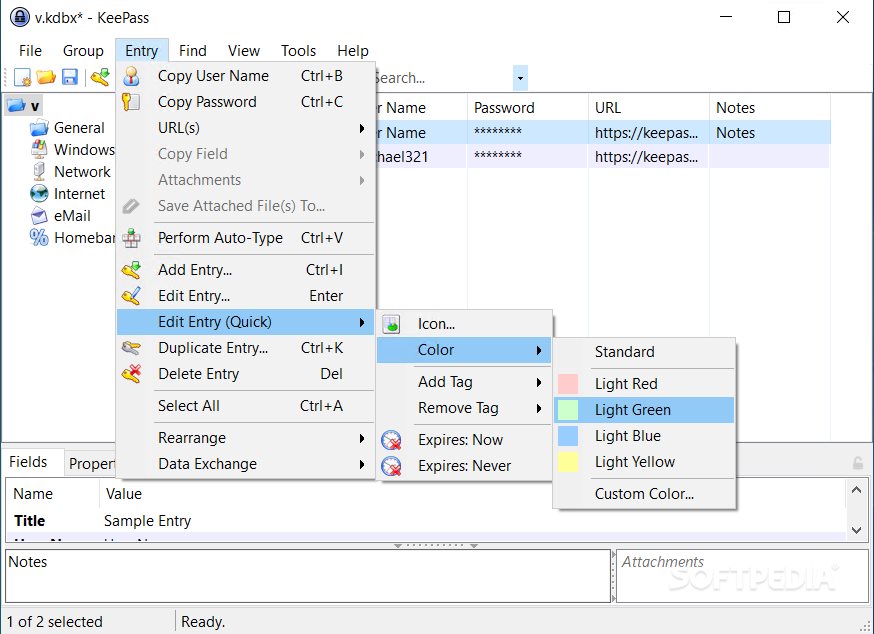Image resolution: width=874 pixels, height=634 pixels.
Task: Click the New Database toolbar icon
Action: (x=22, y=77)
